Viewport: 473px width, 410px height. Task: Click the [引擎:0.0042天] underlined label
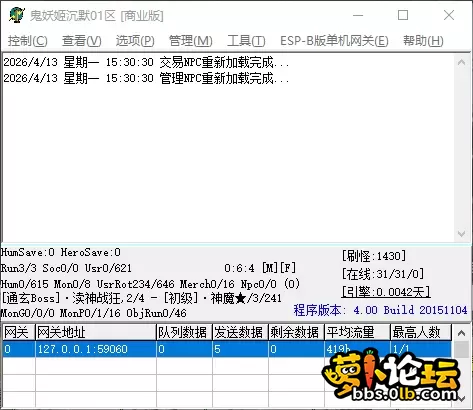(x=386, y=292)
